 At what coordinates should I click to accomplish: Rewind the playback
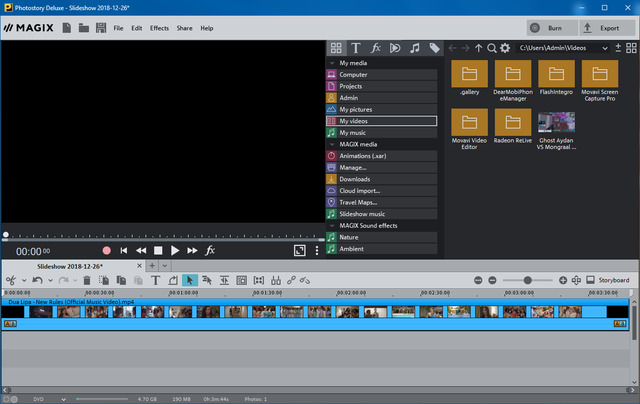point(141,251)
